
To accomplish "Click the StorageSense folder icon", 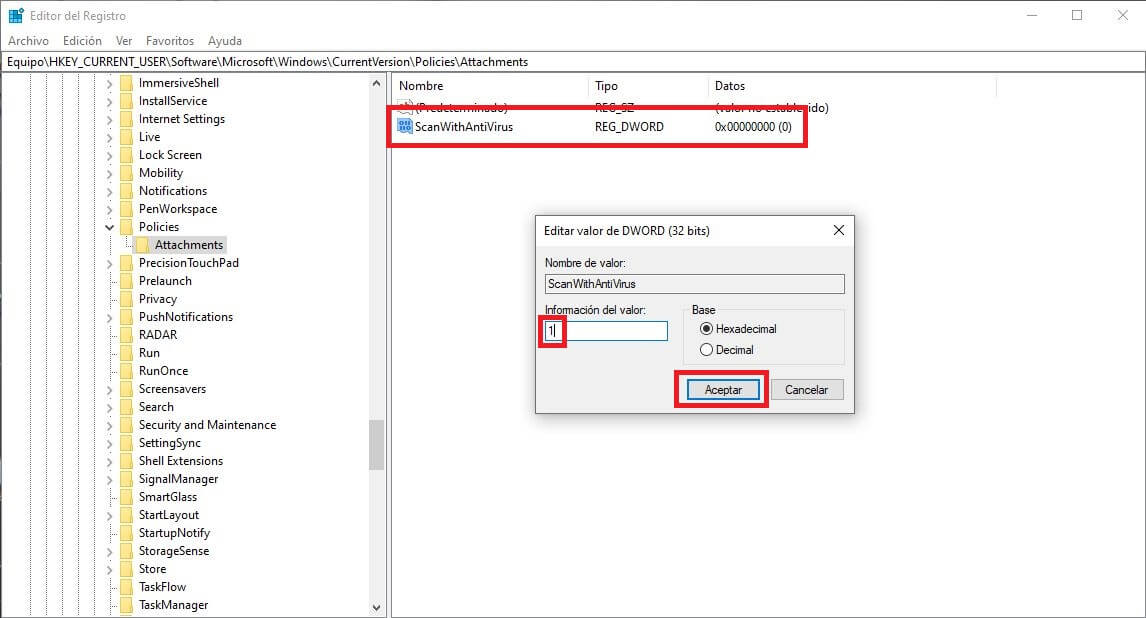I will 126,552.
